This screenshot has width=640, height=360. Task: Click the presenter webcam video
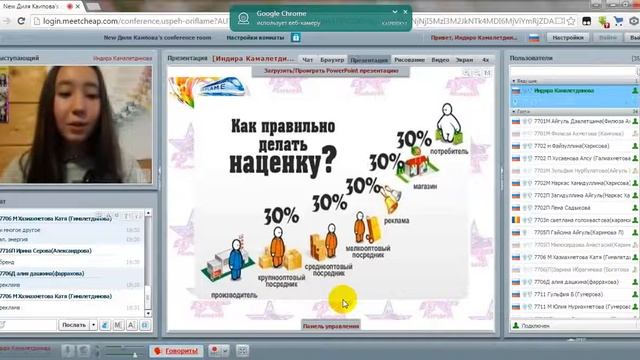[76, 124]
